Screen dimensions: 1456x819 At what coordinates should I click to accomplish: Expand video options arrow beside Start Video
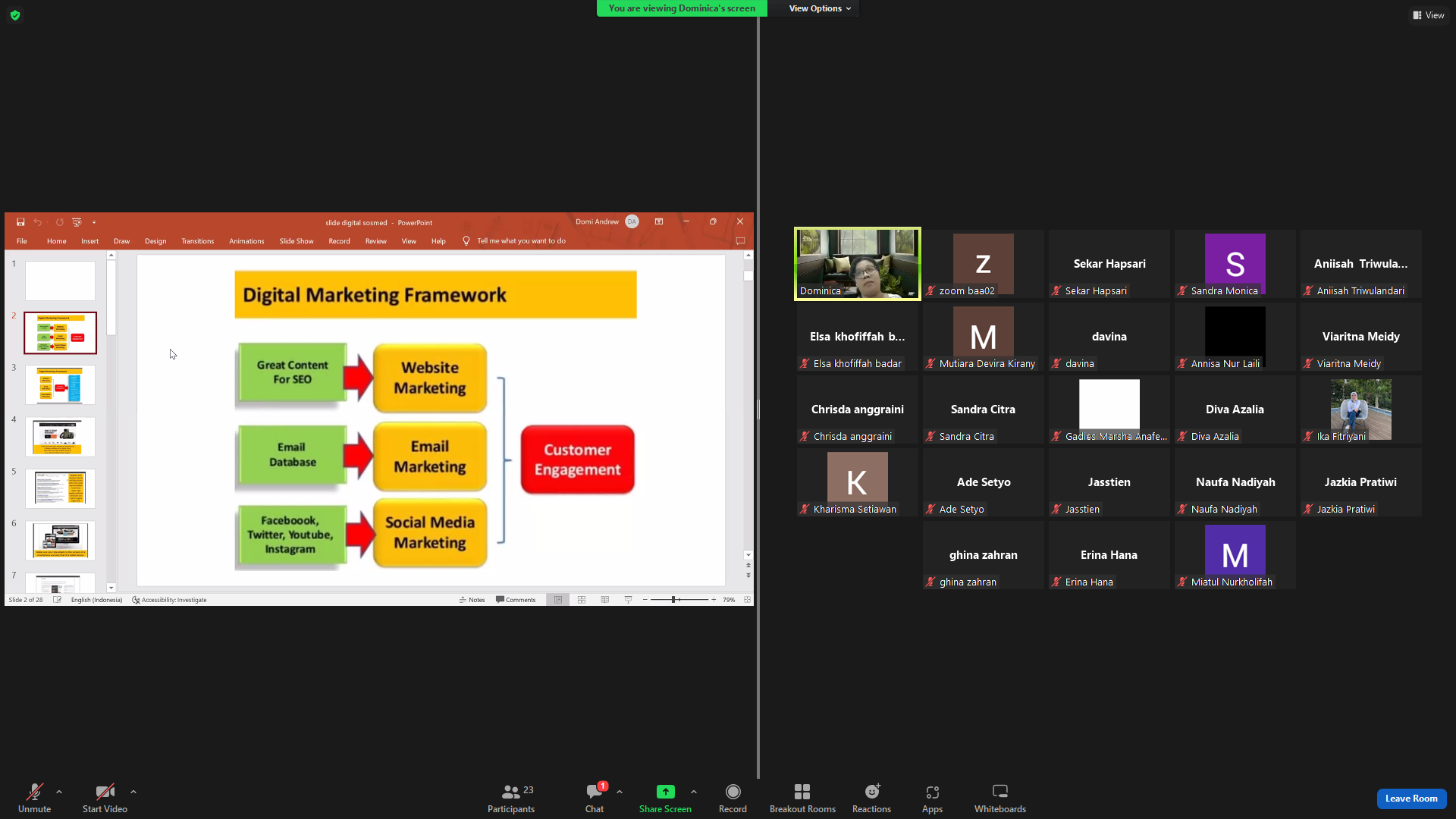click(x=133, y=792)
